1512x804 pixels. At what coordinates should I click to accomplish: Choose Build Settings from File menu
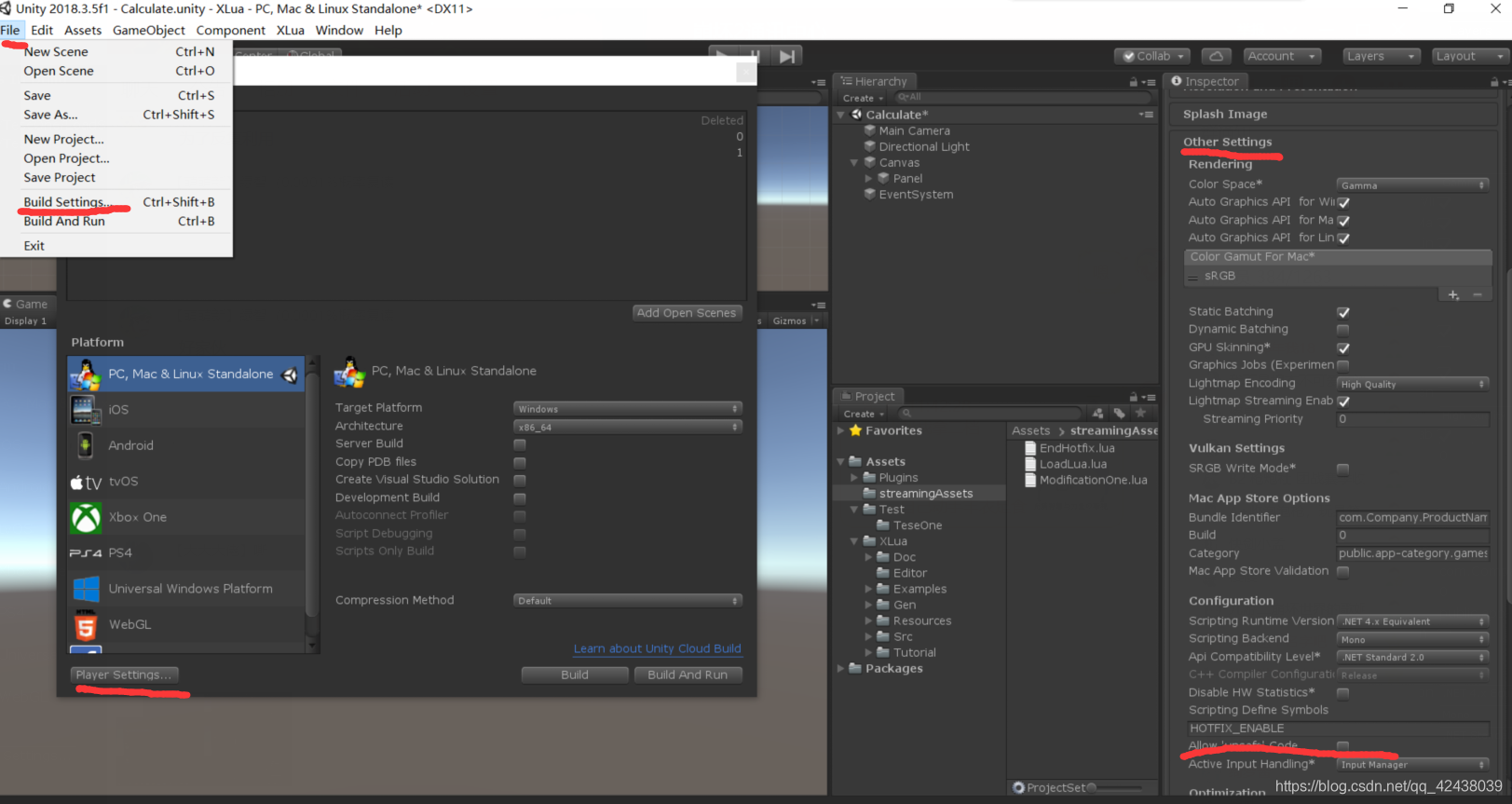tap(68, 202)
